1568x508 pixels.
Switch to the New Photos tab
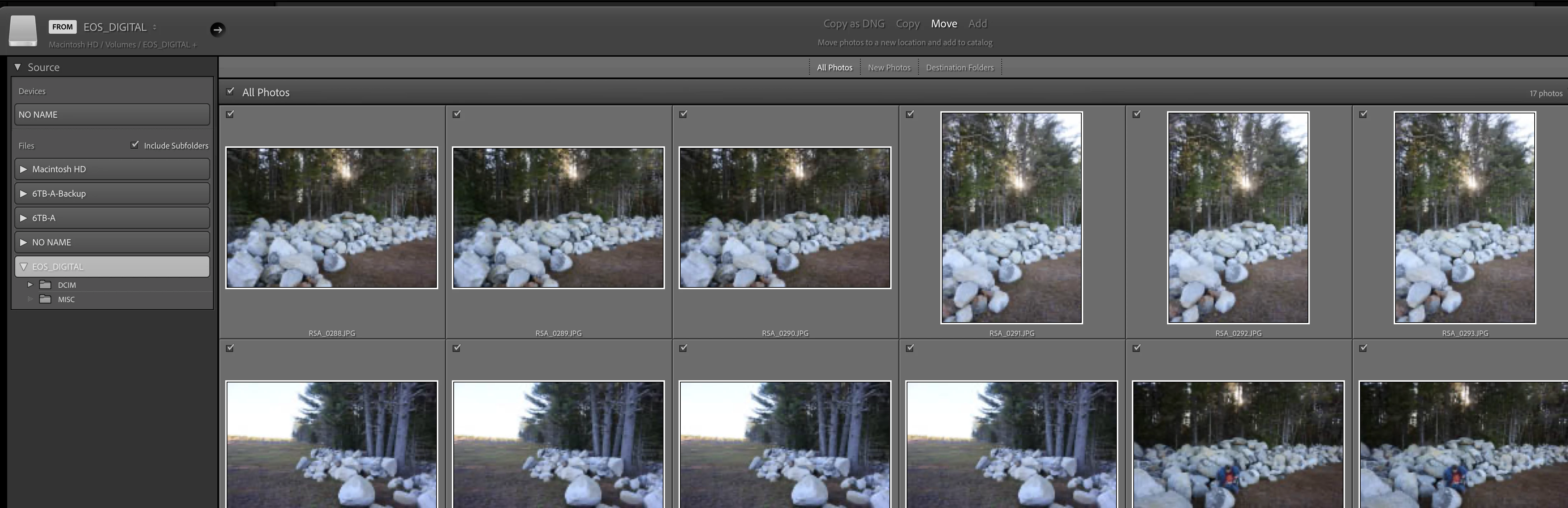point(889,67)
